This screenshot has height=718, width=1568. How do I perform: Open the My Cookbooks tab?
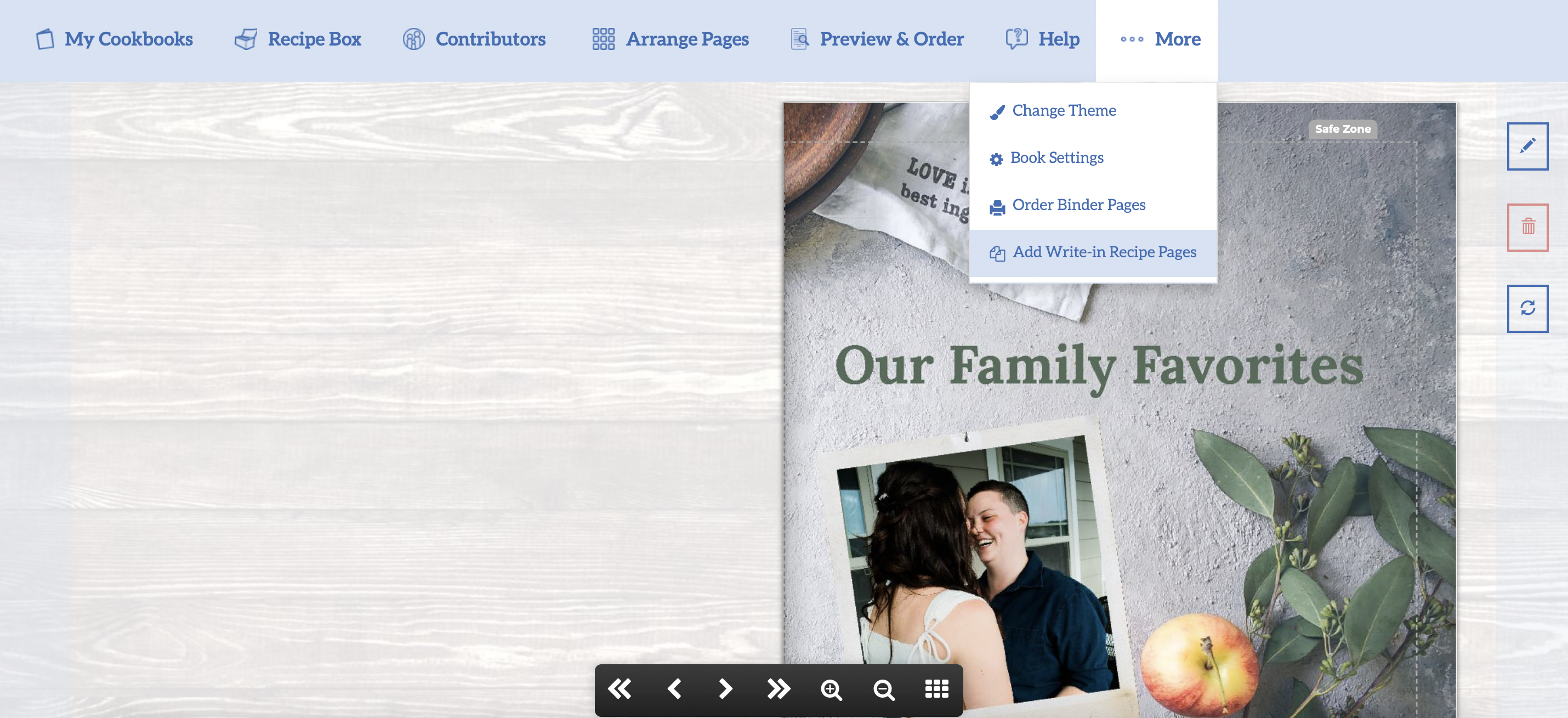114,39
